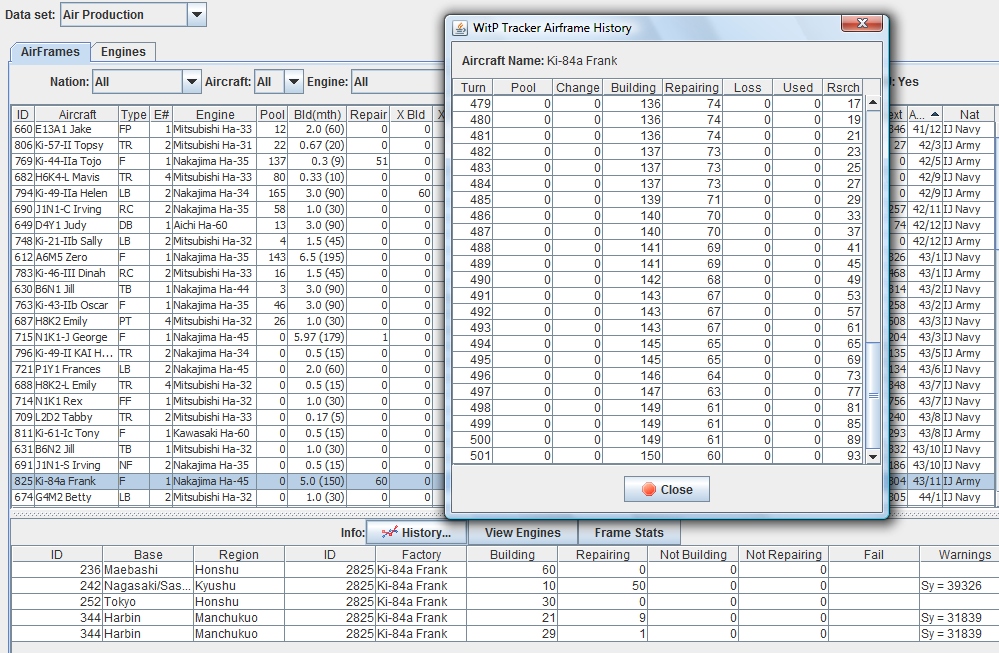
Task: Select the Maebashi factory row
Action: [503, 570]
